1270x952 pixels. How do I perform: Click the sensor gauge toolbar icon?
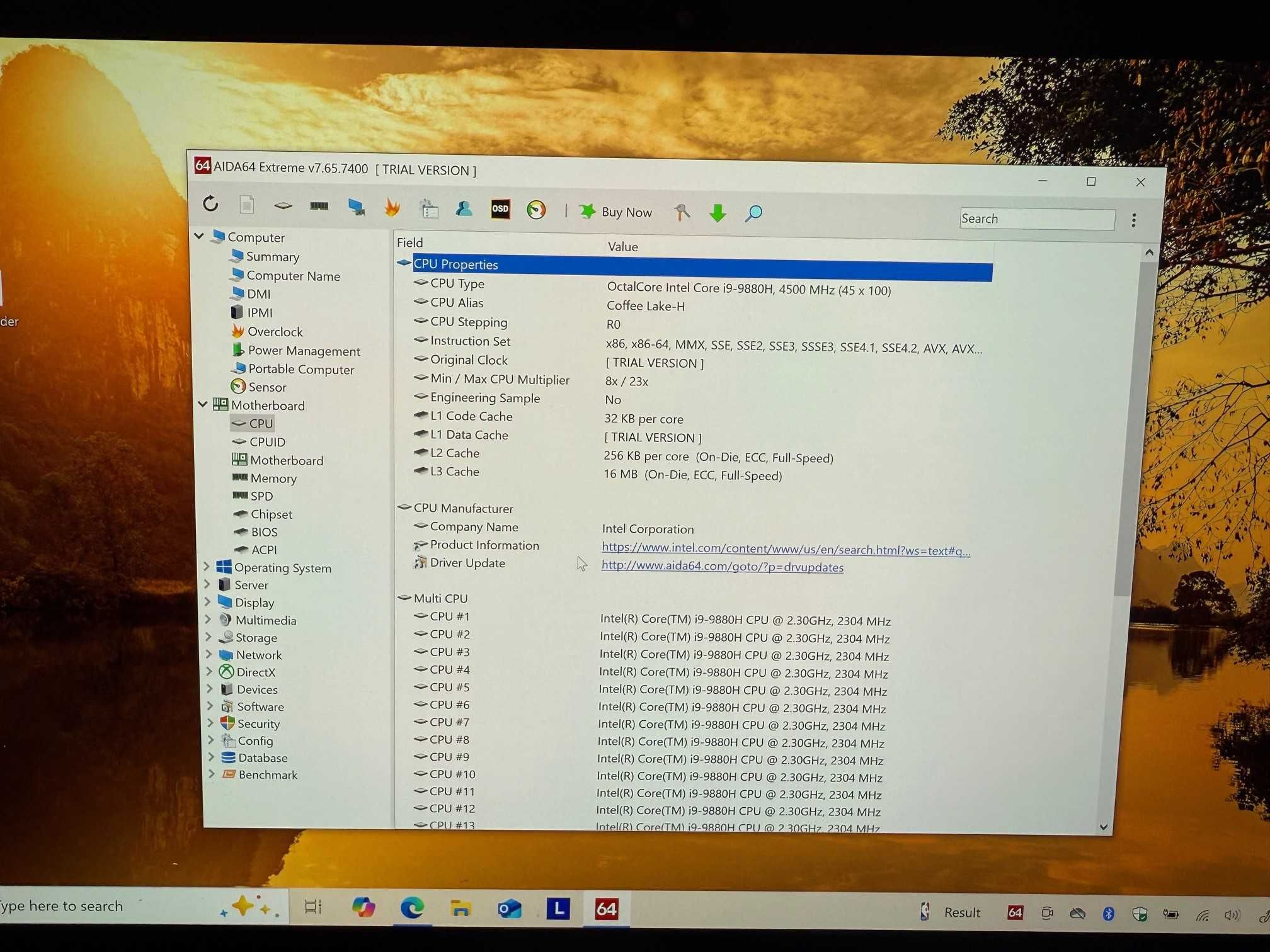click(x=536, y=210)
